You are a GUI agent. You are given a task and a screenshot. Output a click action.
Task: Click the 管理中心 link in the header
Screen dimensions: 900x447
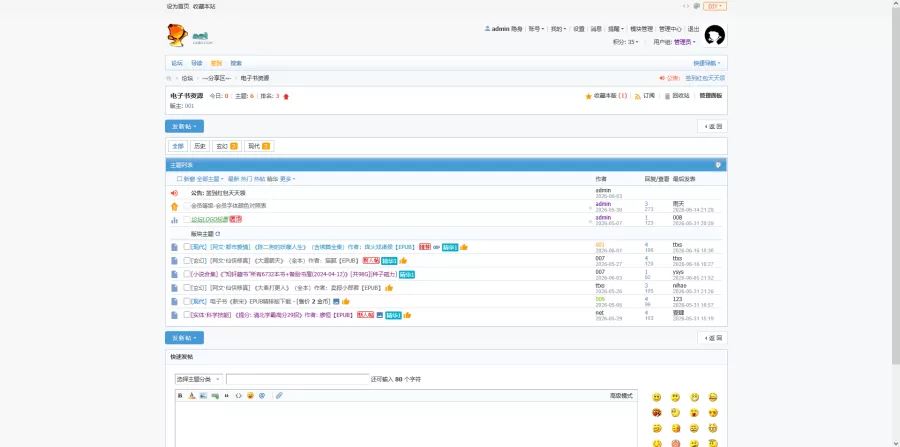[x=670, y=29]
